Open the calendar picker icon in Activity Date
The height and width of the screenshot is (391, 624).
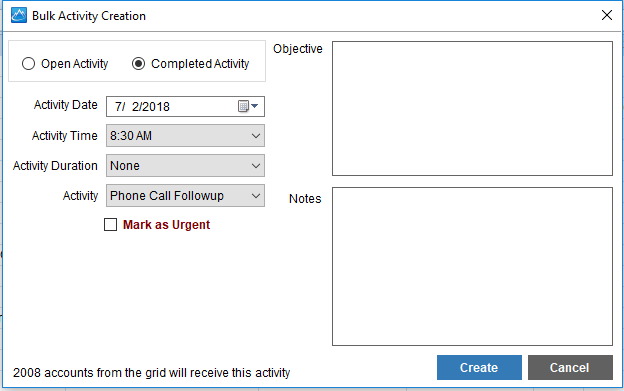(248, 106)
